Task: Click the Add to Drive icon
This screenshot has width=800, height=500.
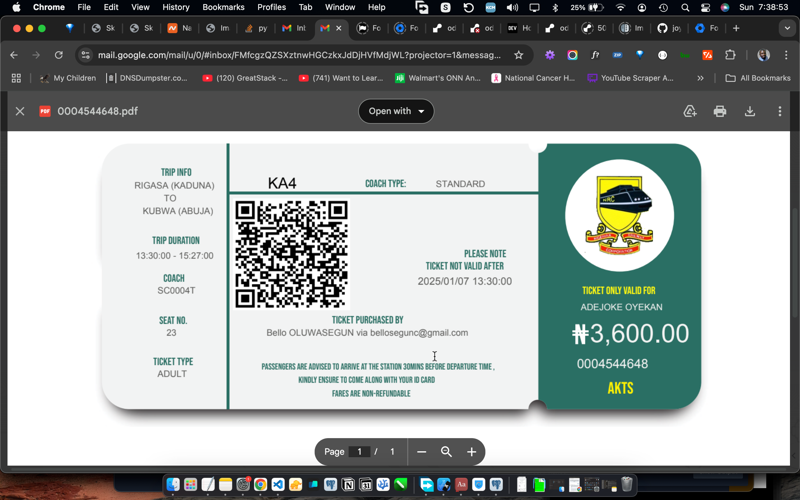Action: pos(690,111)
